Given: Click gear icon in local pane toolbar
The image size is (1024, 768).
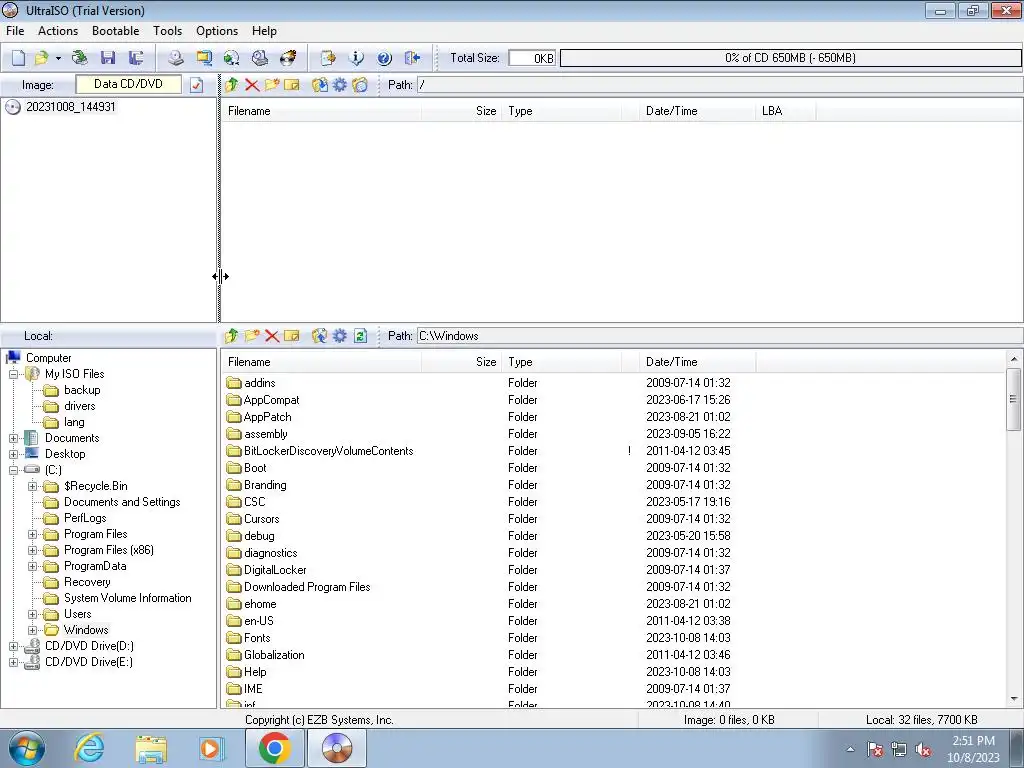Looking at the screenshot, I should [340, 336].
